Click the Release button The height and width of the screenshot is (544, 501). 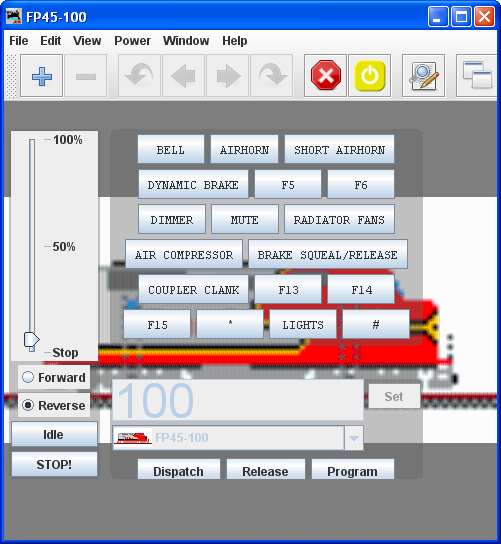(x=265, y=470)
